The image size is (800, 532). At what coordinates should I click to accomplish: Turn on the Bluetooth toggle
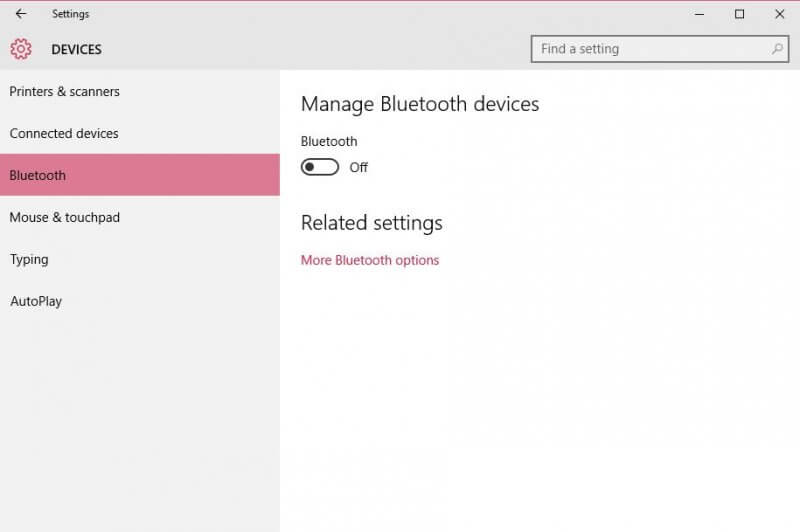319,167
